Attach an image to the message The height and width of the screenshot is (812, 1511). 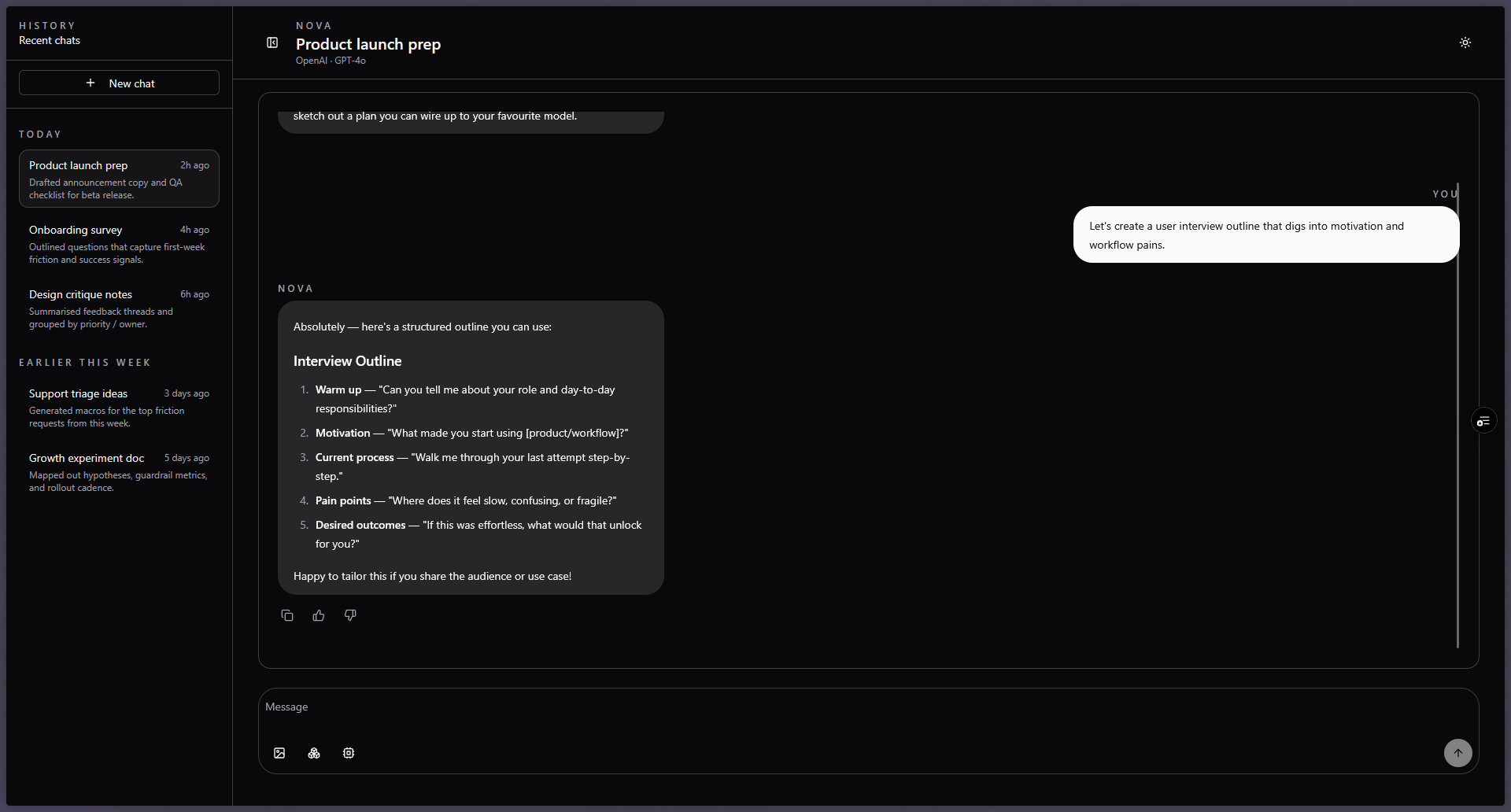pyautogui.click(x=279, y=753)
